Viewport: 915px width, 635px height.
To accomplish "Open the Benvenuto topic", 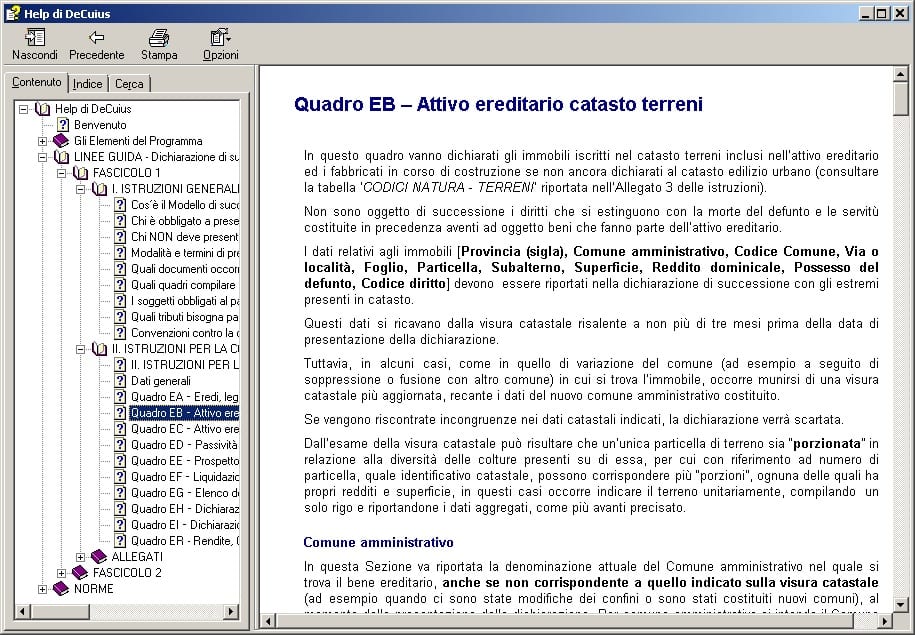I will click(x=100, y=125).
